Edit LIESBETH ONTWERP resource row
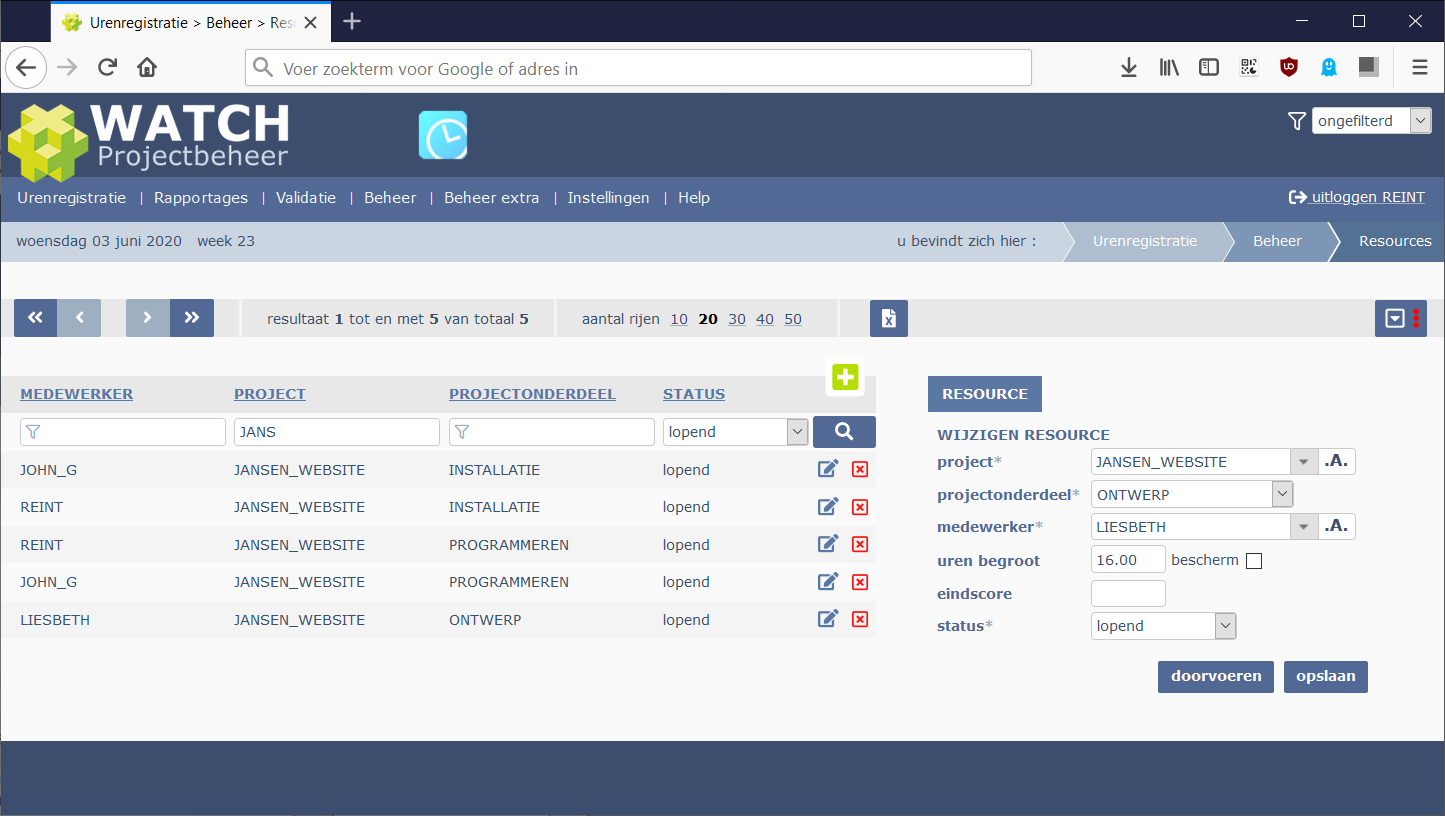This screenshot has width=1445, height=816. click(828, 620)
